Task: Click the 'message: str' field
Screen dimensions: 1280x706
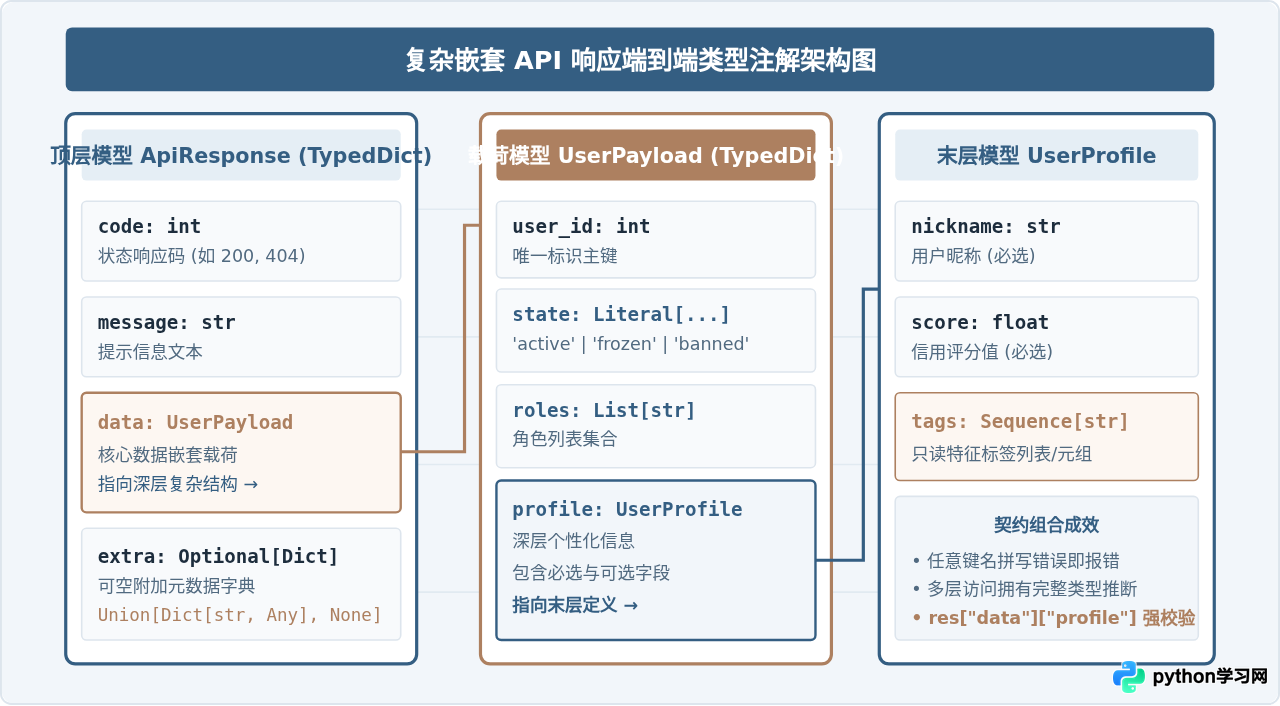Action: coord(241,337)
